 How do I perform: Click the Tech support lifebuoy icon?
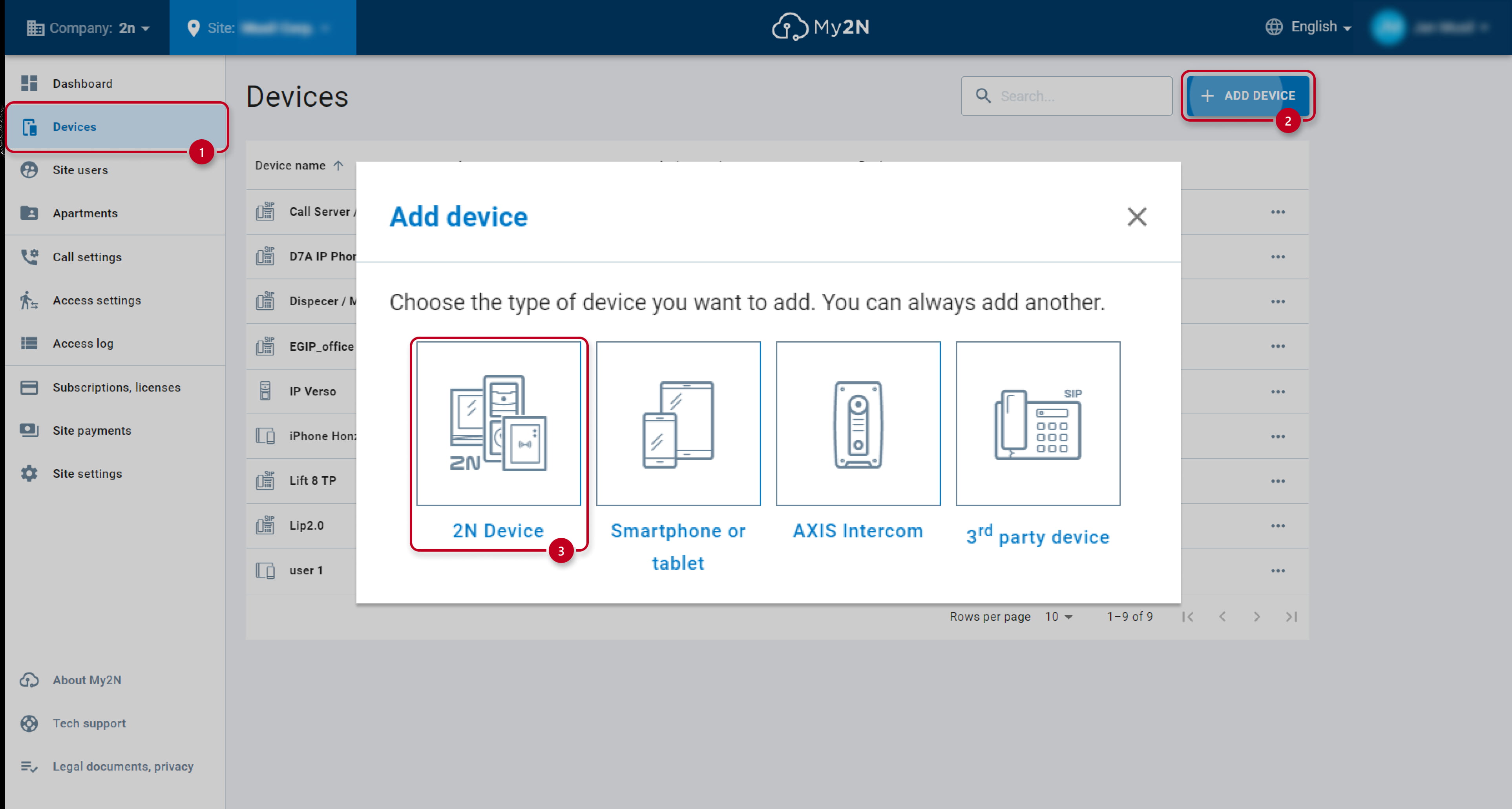pyautogui.click(x=29, y=723)
